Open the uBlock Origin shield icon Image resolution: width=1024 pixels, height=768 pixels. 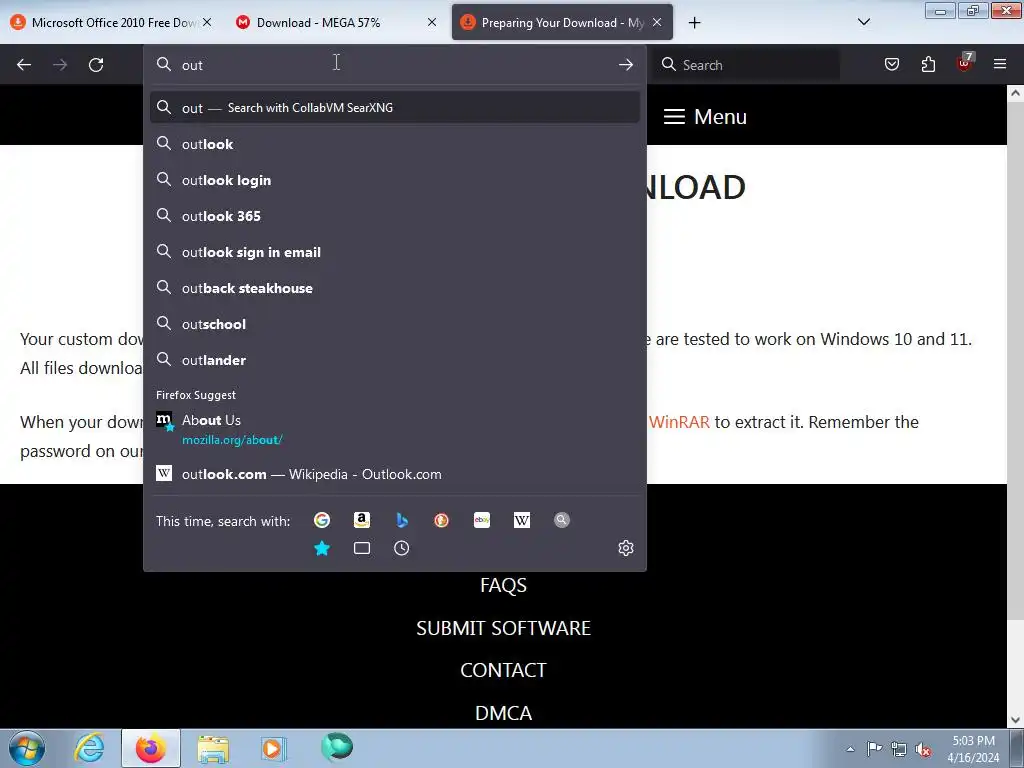tap(965, 63)
